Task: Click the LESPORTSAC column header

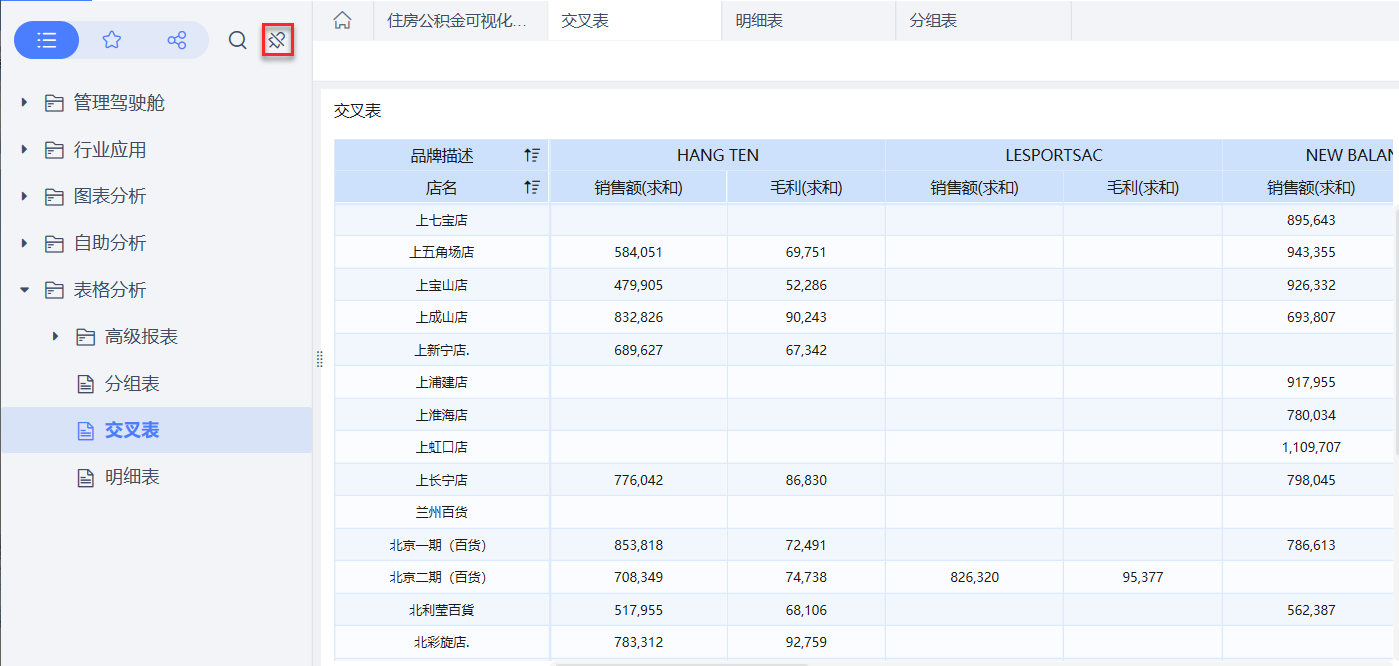Action: pyautogui.click(x=1053, y=155)
